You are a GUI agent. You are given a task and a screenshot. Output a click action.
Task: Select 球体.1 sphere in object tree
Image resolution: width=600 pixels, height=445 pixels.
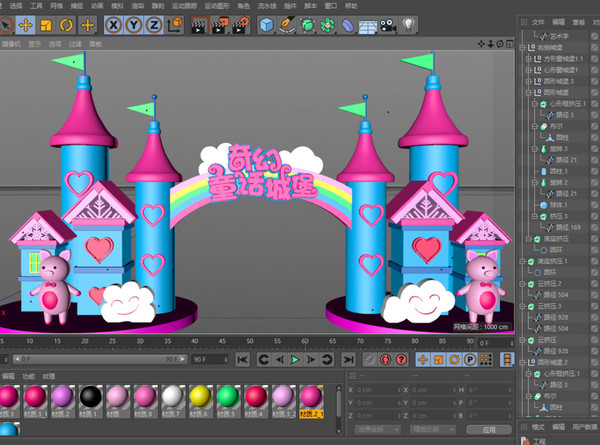[558, 205]
